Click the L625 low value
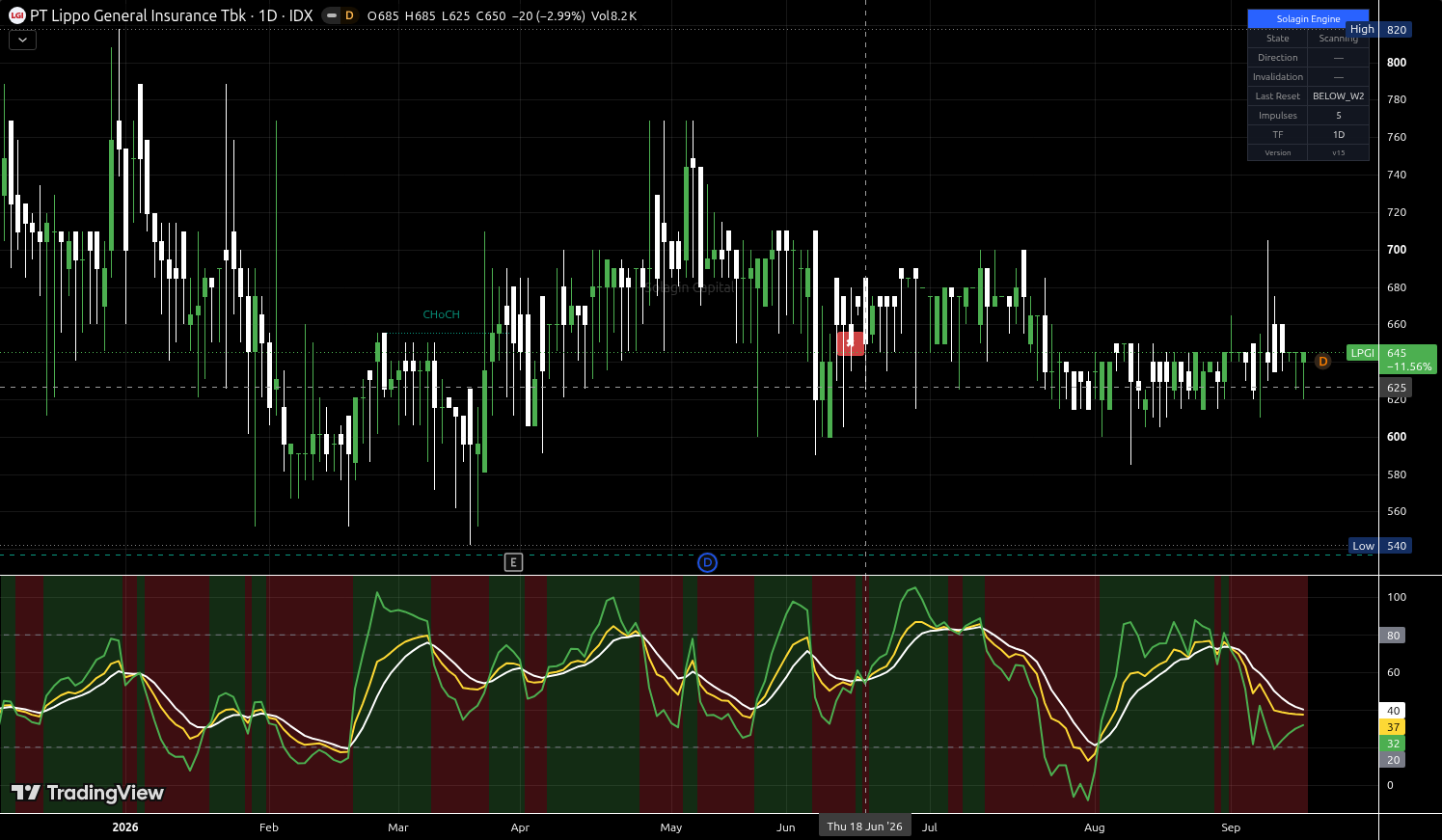 click(456, 16)
